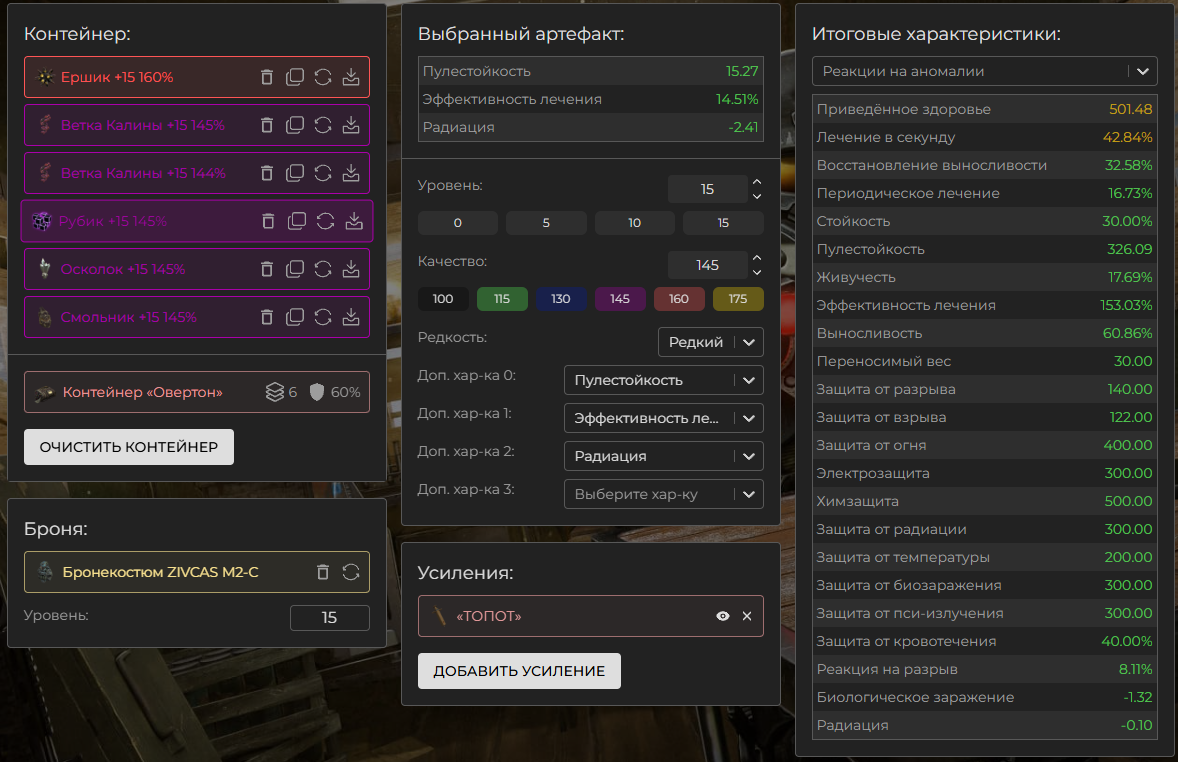Click the save icon on Рубик row
1178x762 pixels.
point(353,221)
